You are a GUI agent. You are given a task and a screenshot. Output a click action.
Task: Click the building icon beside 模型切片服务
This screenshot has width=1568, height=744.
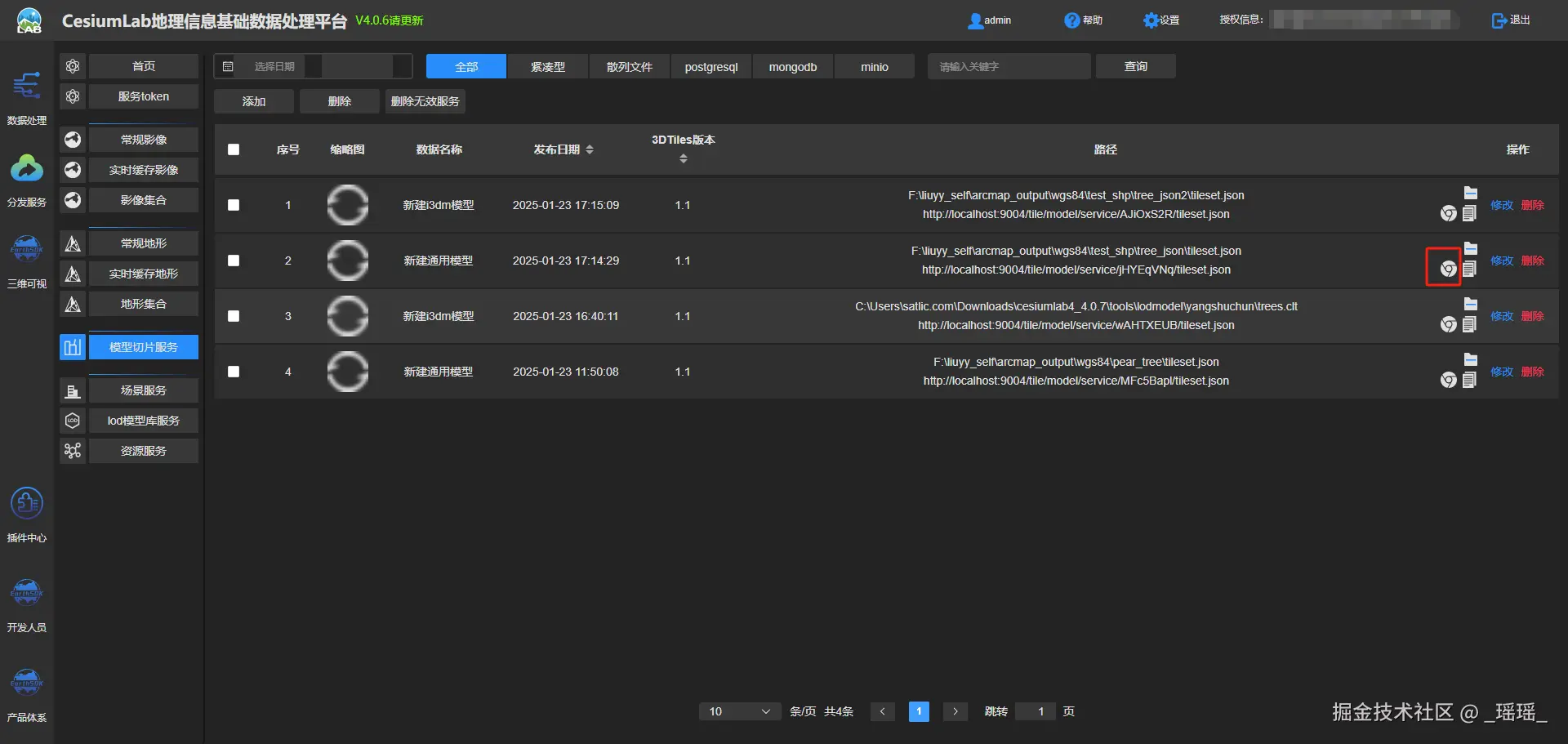pyautogui.click(x=73, y=347)
